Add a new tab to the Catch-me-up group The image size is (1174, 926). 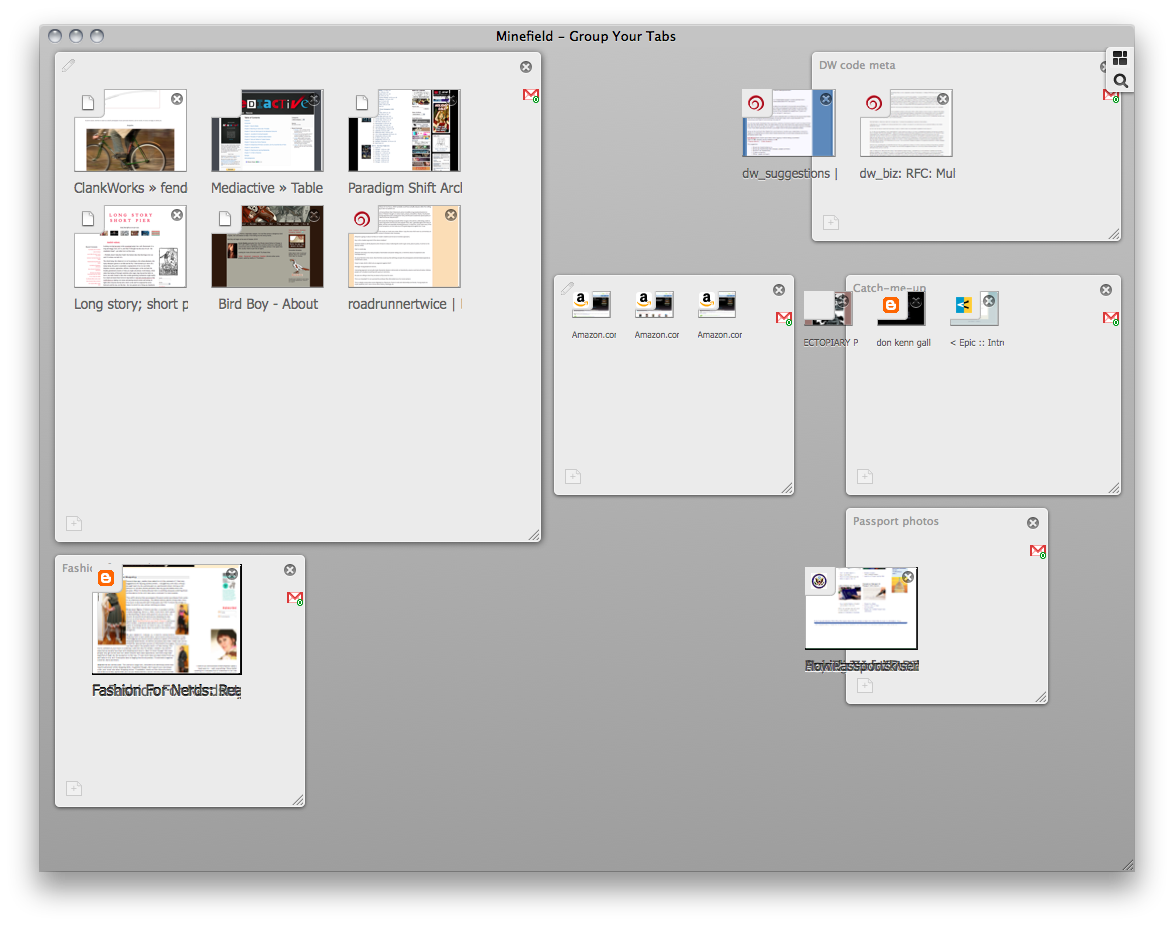tap(864, 477)
